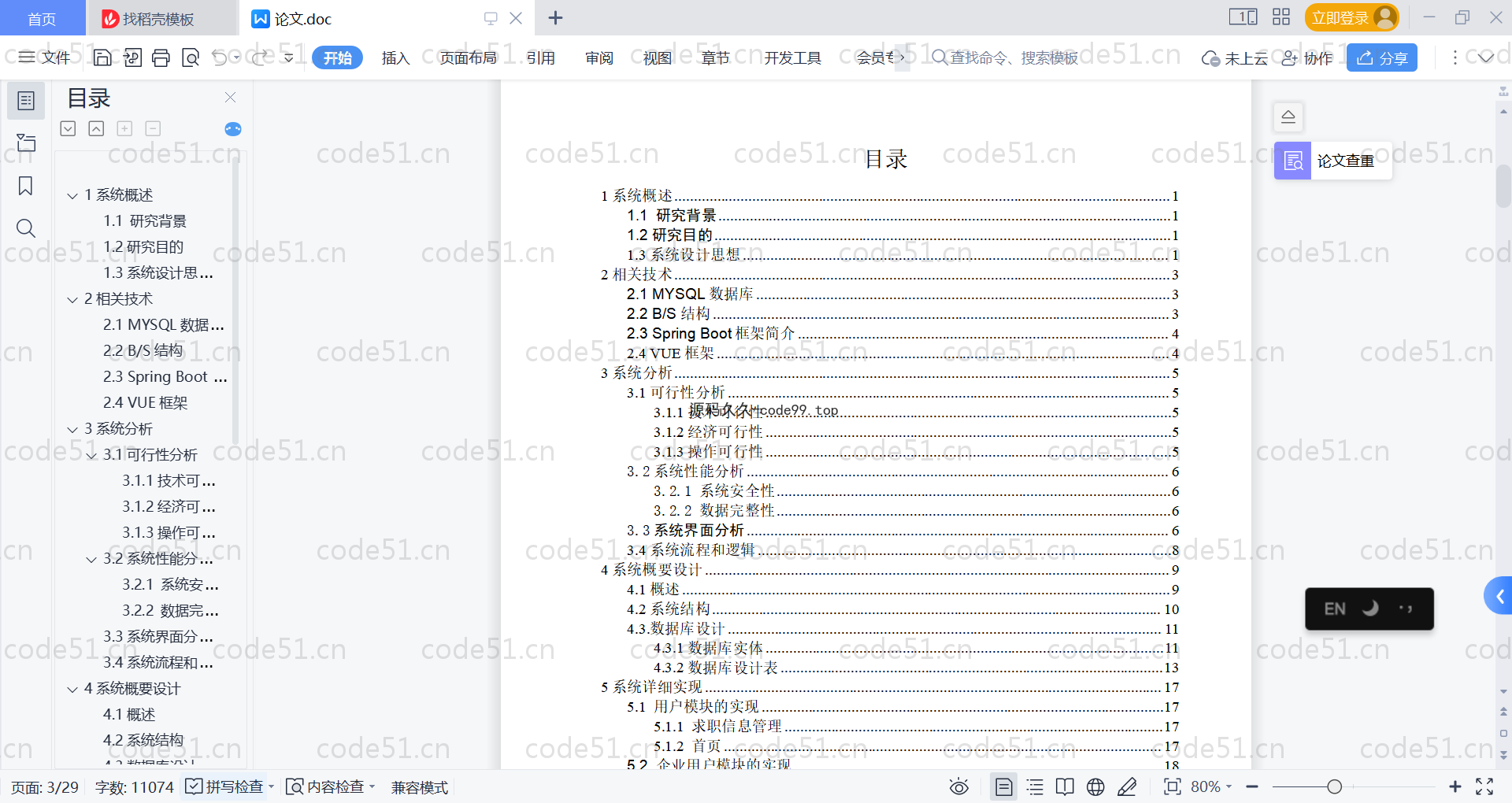The image size is (1512, 803).
Task: Collapse all outline levels up-arrow icon
Action: pyautogui.click(x=96, y=128)
